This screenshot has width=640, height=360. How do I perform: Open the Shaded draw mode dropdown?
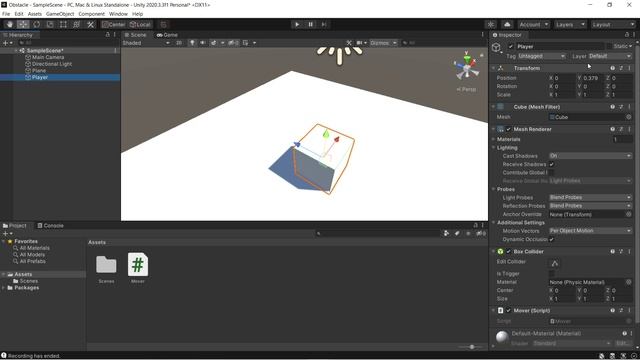coord(146,43)
